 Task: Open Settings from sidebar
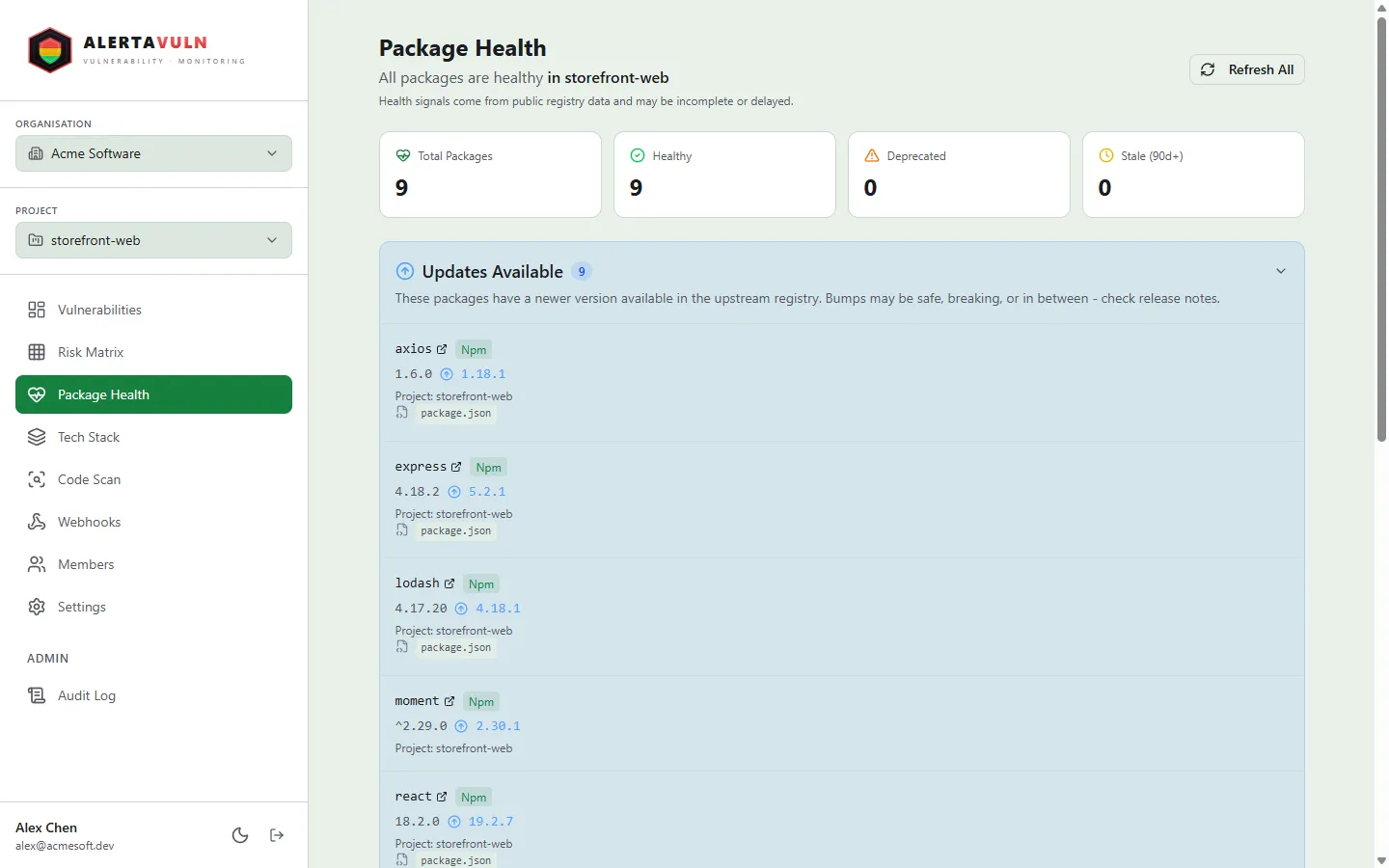tap(153, 607)
